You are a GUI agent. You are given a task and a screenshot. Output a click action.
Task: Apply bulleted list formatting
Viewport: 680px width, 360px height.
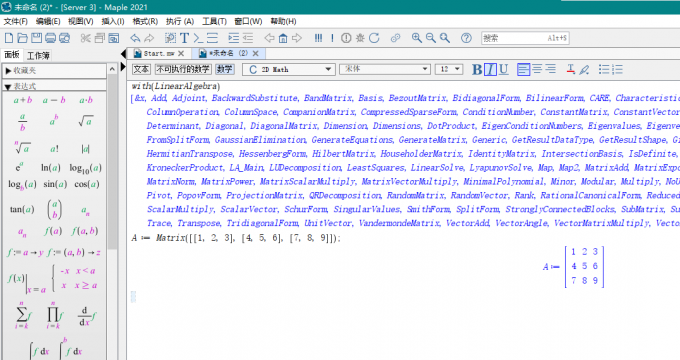click(604, 69)
